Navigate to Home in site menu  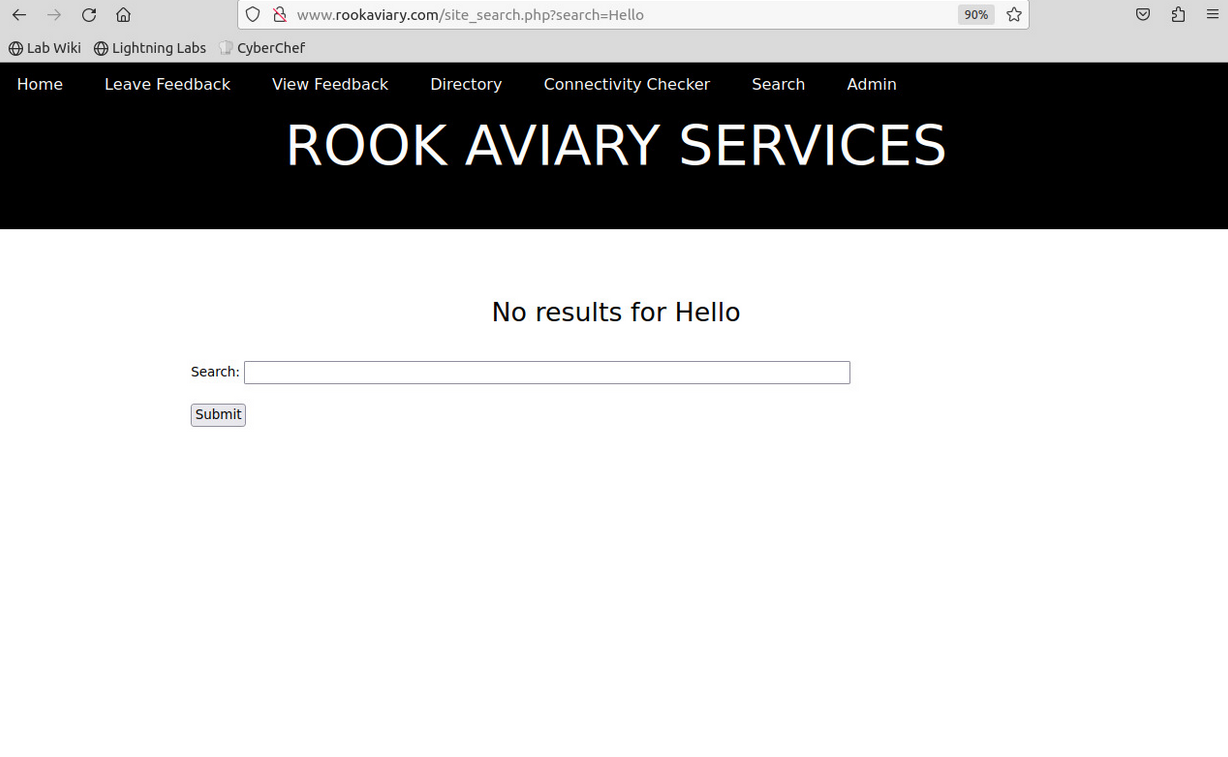point(40,84)
